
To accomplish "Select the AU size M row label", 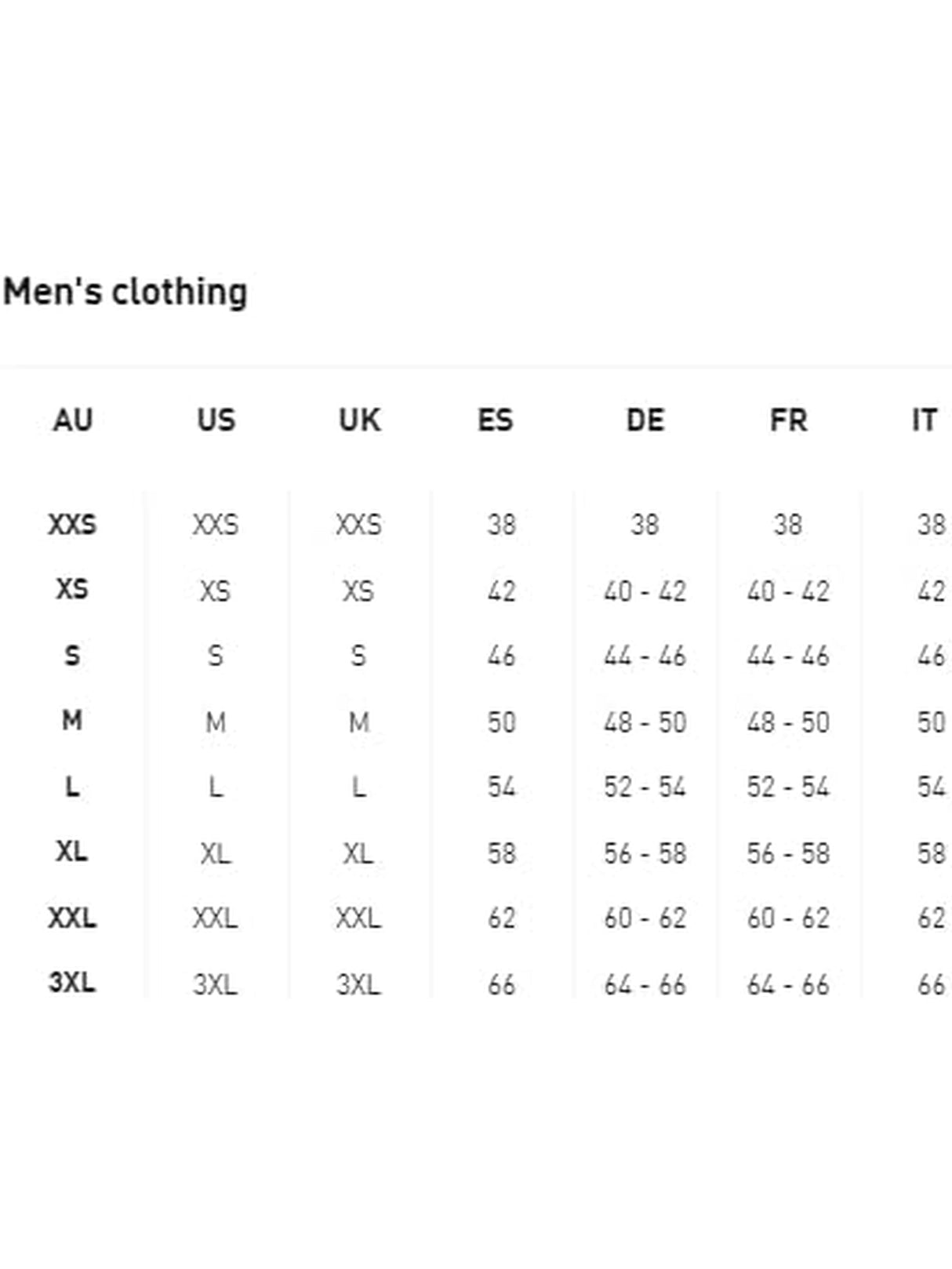I will point(72,720).
